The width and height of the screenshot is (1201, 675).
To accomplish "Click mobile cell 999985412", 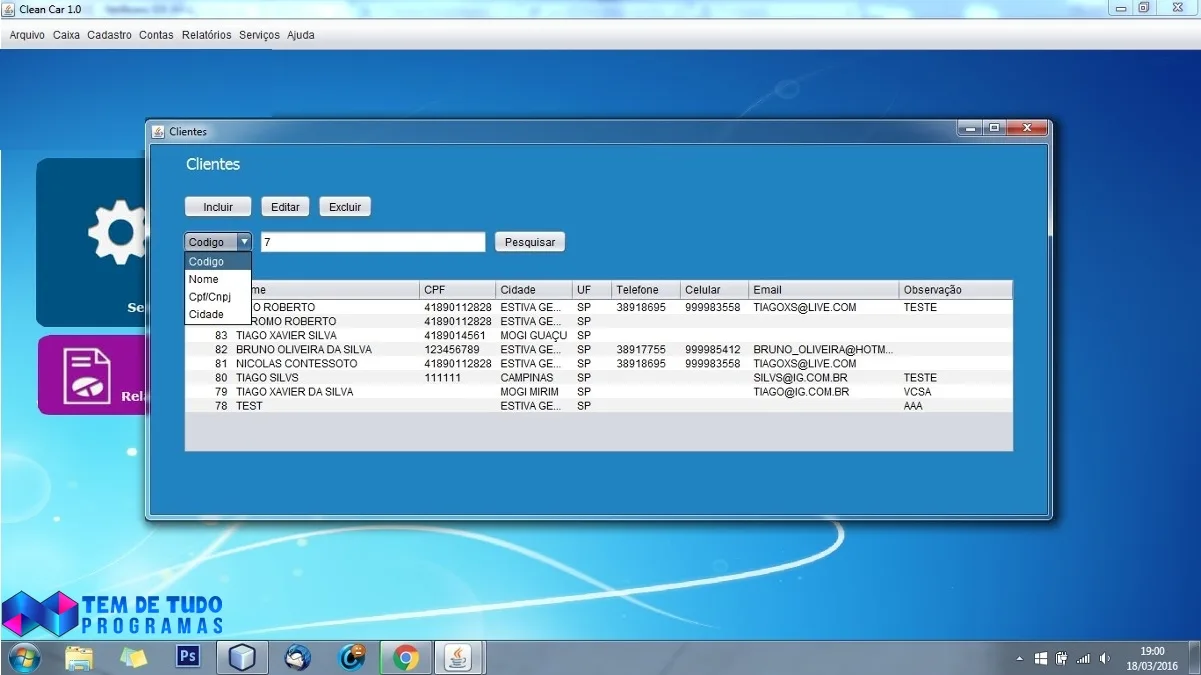I will 714,350.
